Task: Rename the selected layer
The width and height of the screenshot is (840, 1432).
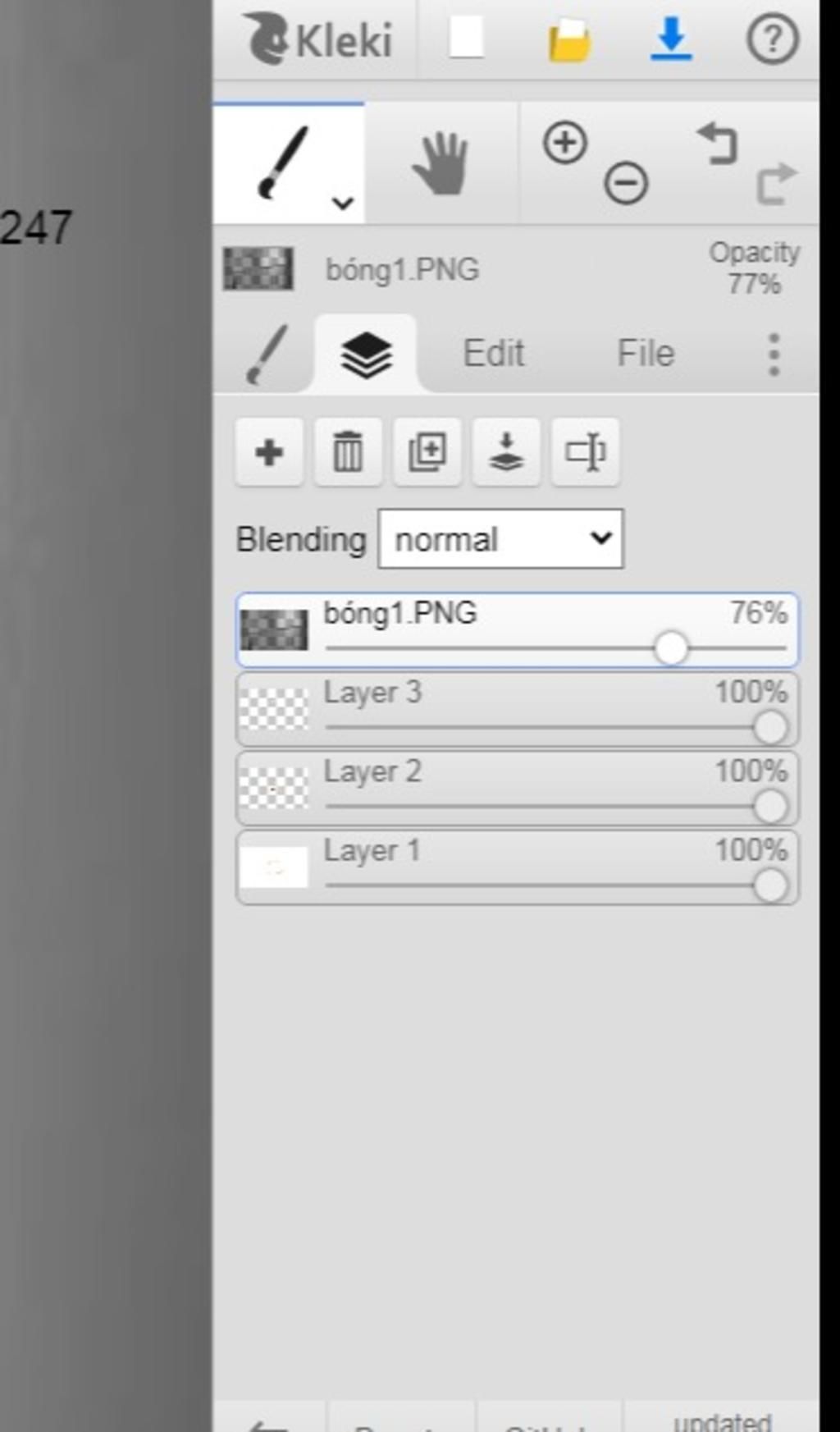Action: 586,452
